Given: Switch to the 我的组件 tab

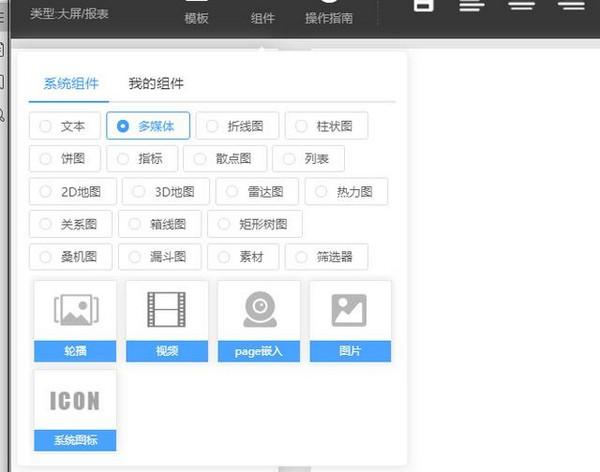Looking at the screenshot, I should click(156, 84).
